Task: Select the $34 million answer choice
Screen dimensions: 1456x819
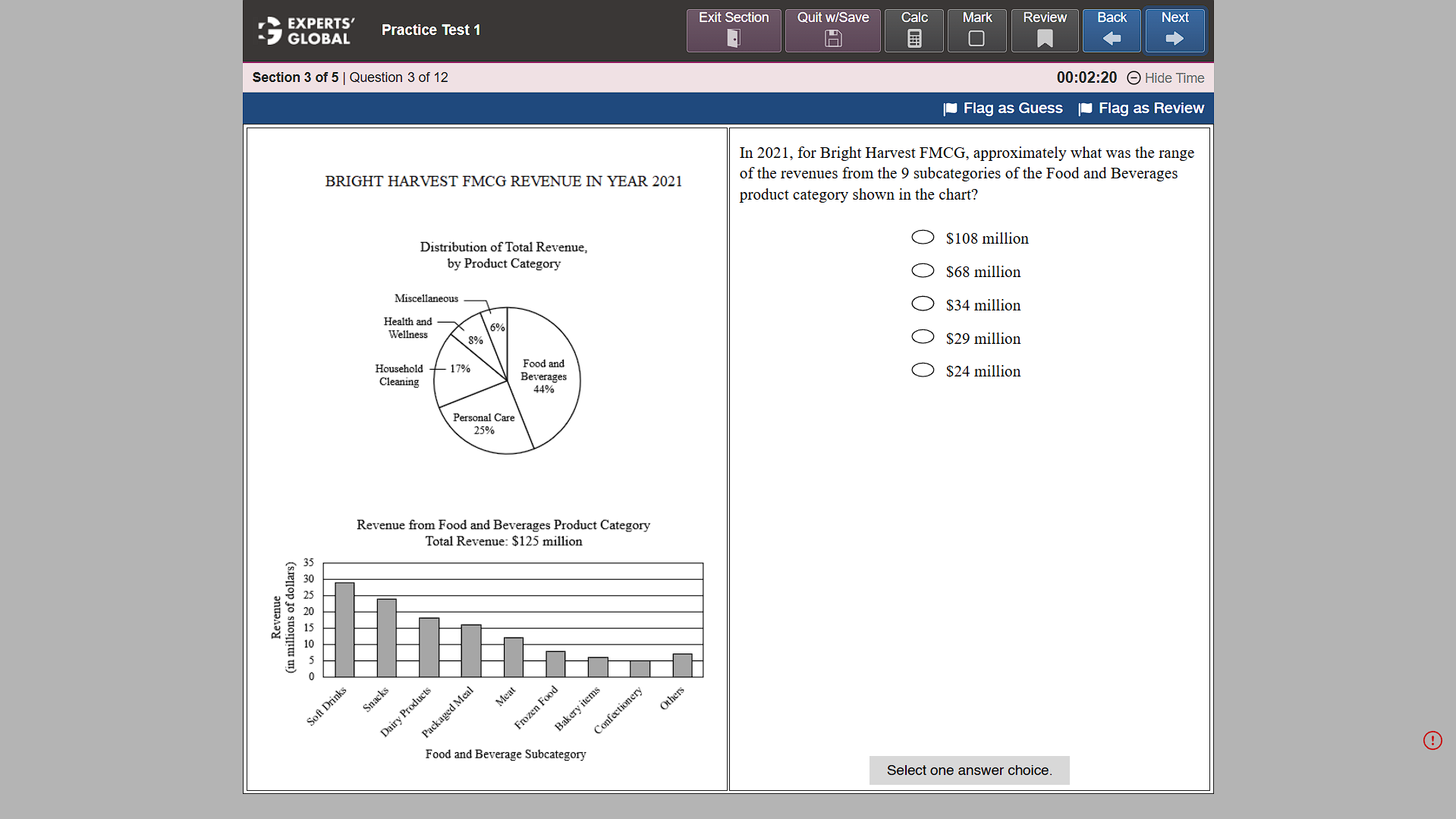Action: click(922, 303)
